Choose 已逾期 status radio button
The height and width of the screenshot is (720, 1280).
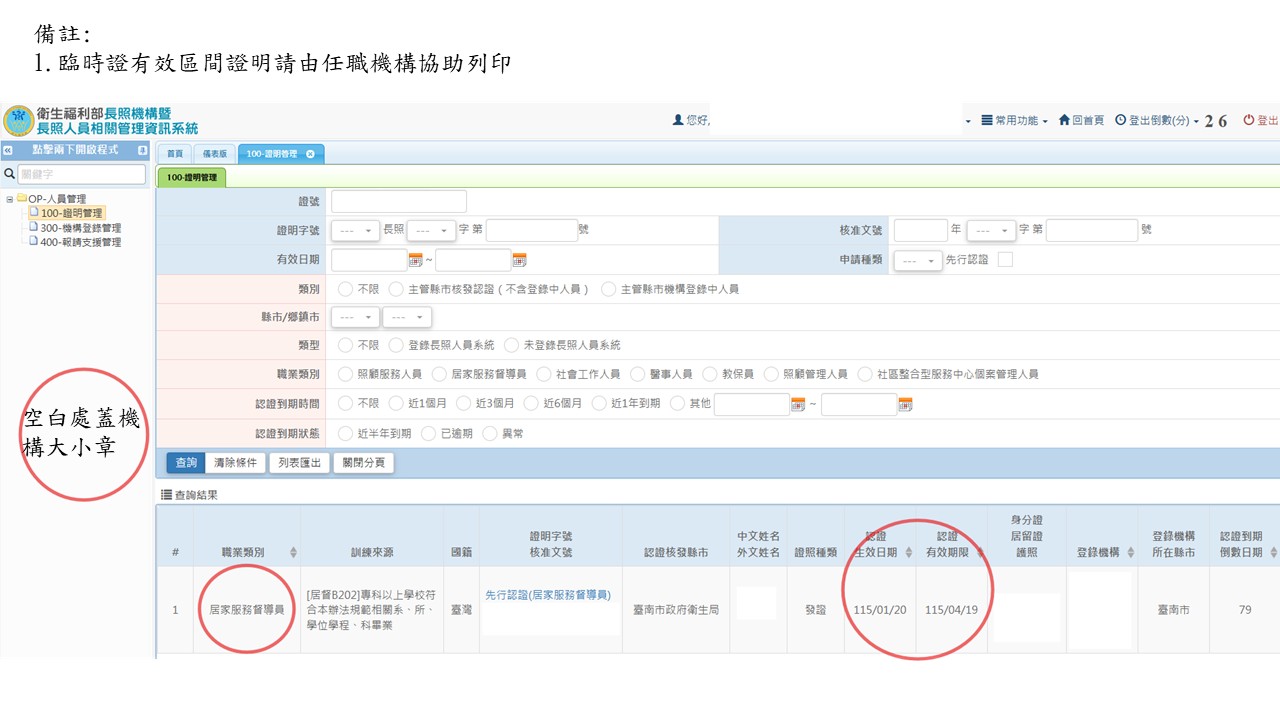pos(428,434)
